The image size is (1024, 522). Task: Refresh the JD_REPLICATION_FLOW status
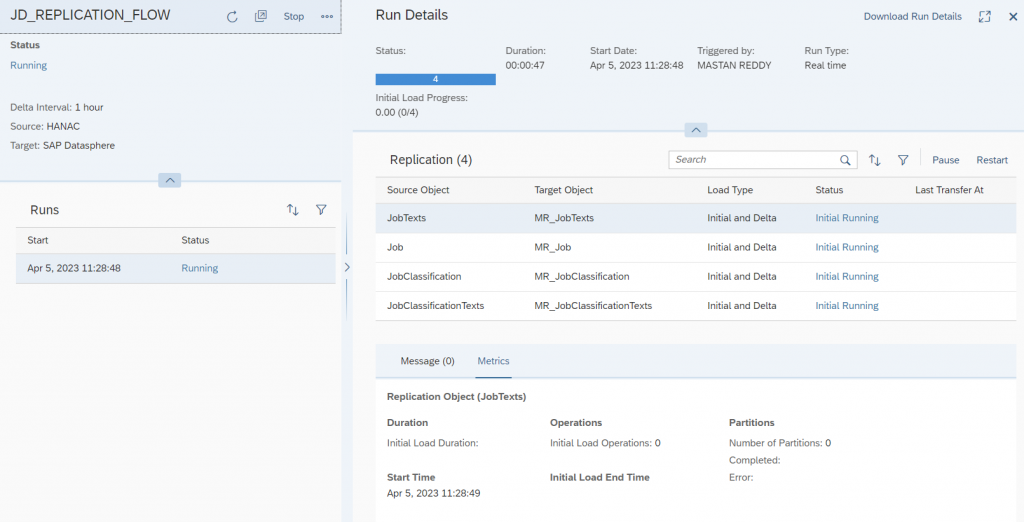232,17
